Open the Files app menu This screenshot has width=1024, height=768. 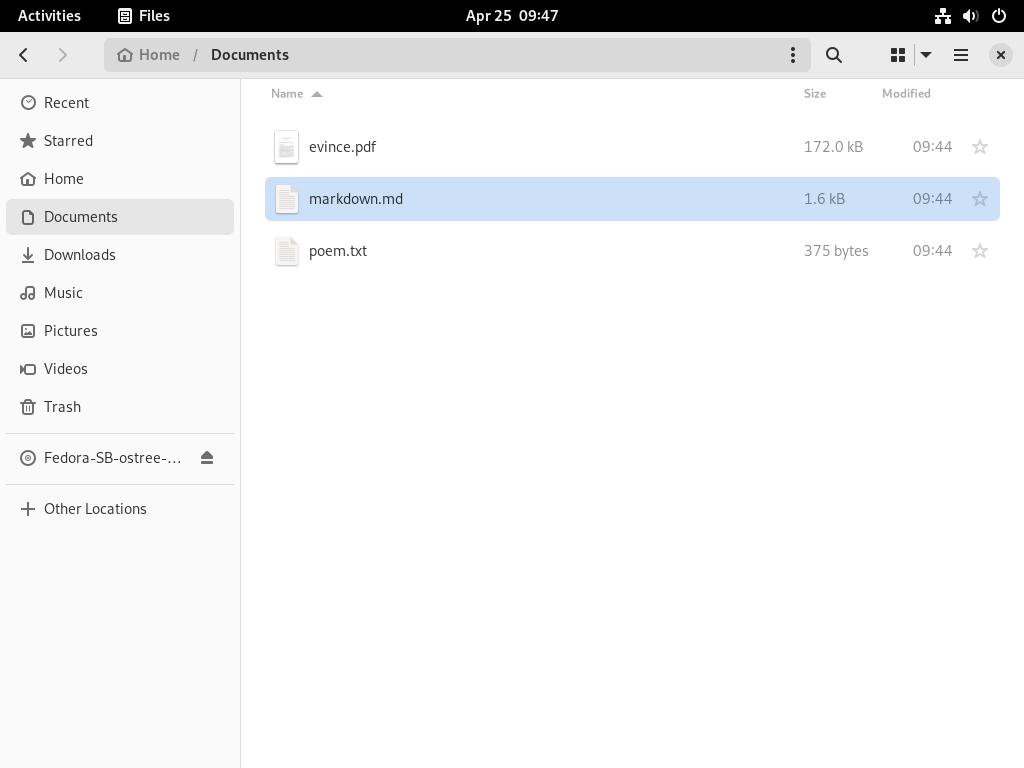(x=144, y=16)
